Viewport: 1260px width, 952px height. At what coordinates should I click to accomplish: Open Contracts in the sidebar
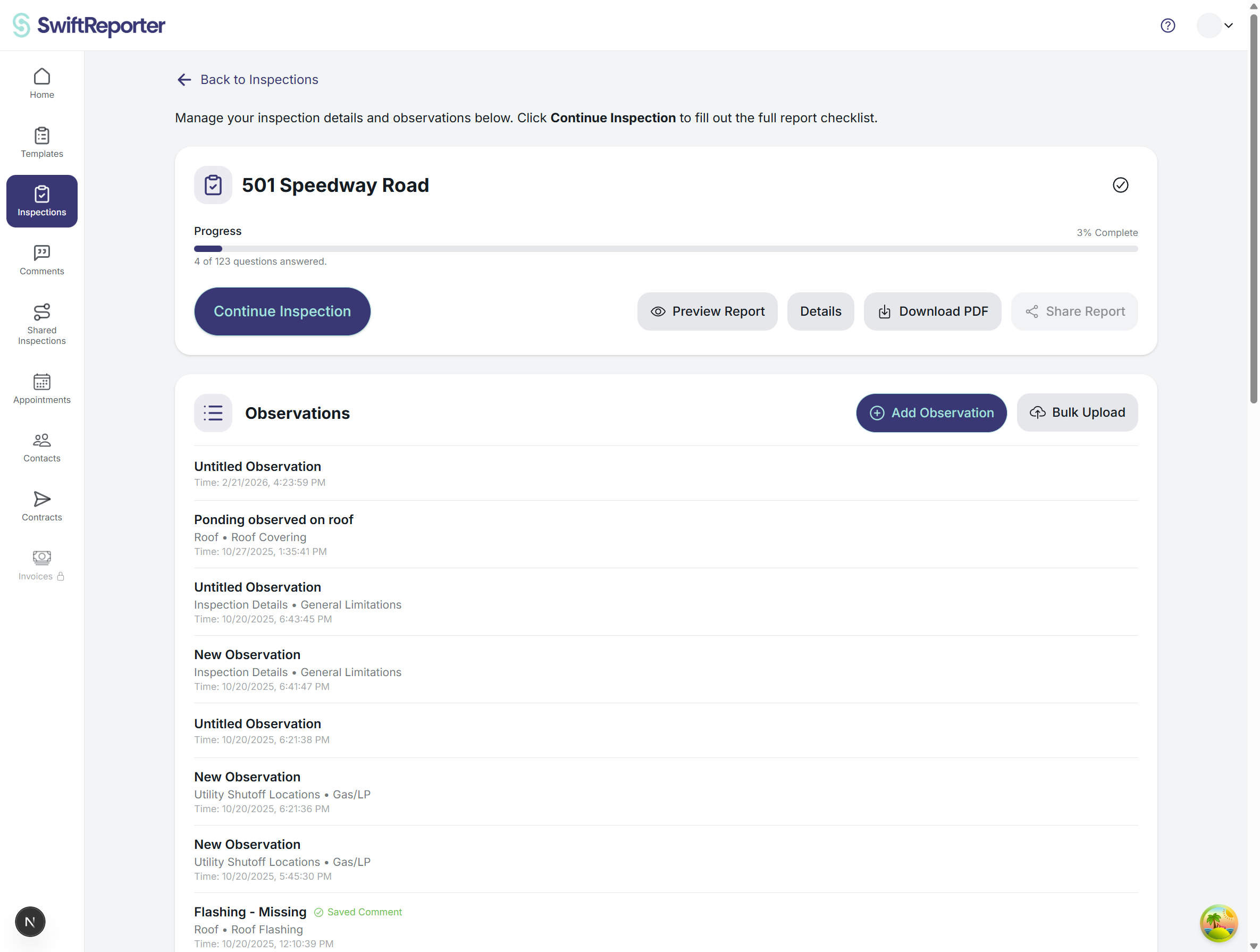pos(41,506)
